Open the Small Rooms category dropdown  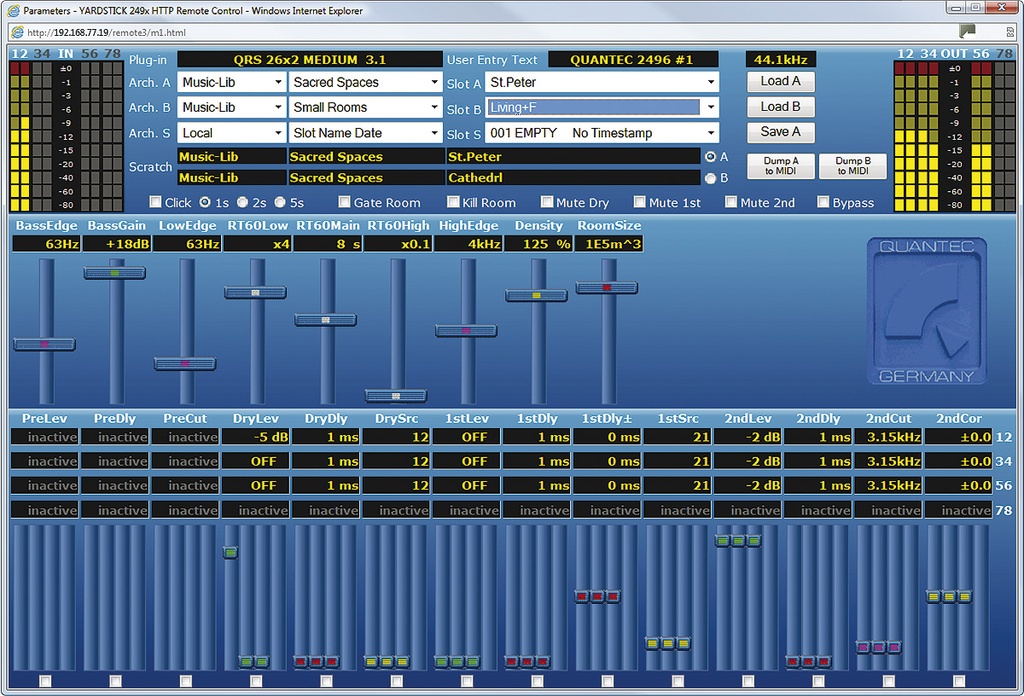click(x=365, y=107)
